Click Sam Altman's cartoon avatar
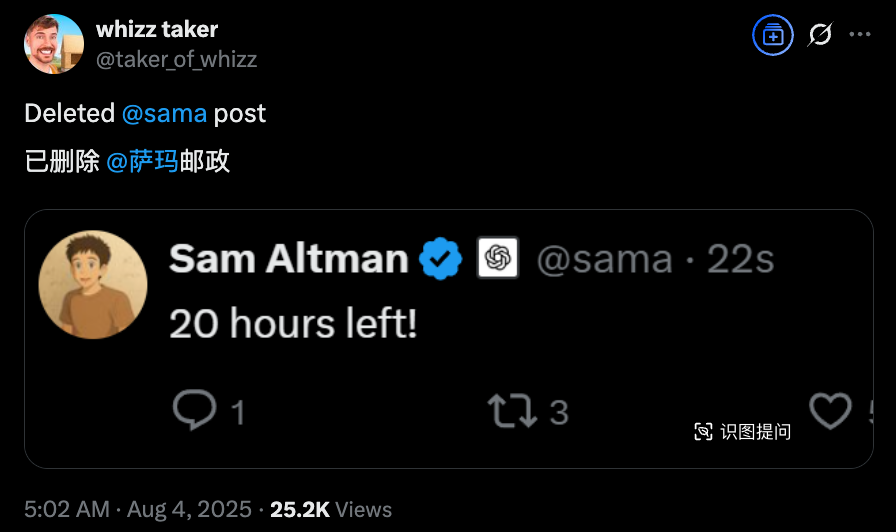 pos(93,285)
